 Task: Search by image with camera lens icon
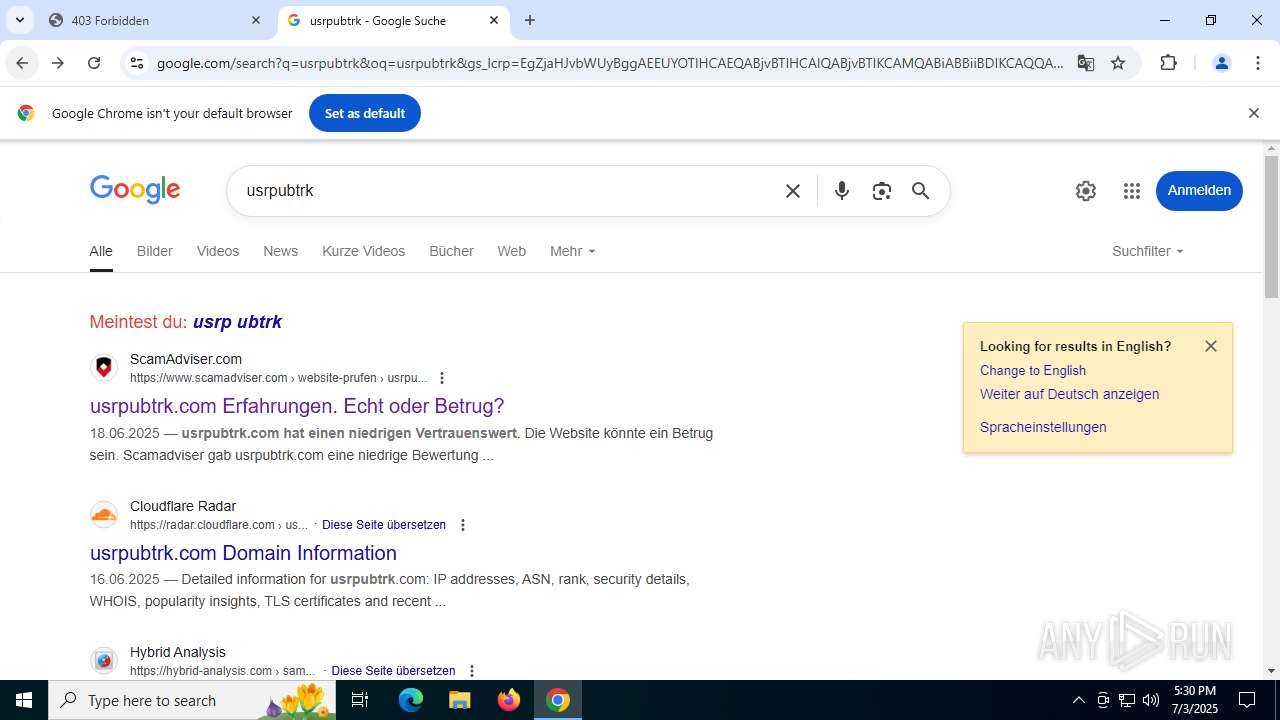pyautogui.click(x=881, y=190)
